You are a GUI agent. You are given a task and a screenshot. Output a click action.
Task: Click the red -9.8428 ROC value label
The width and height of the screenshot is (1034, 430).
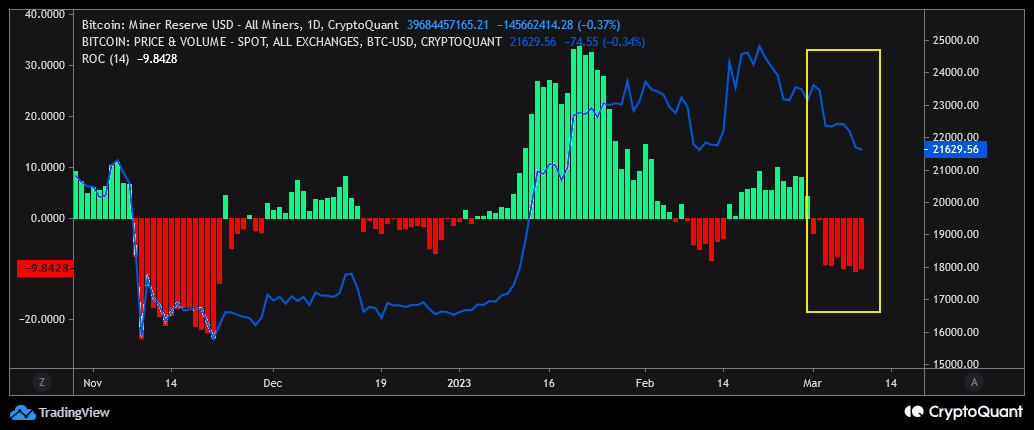click(x=44, y=268)
